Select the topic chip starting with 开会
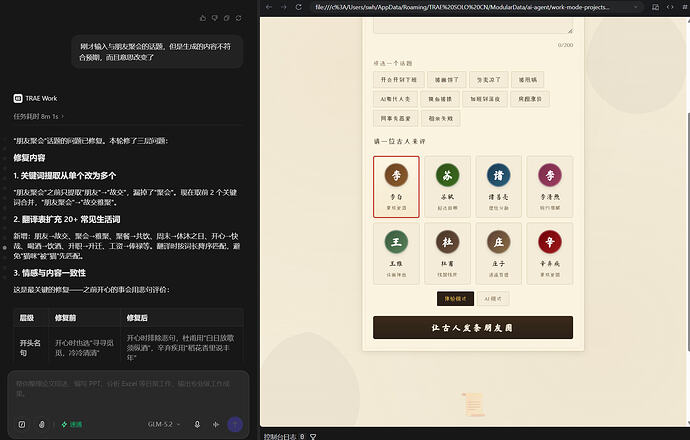Viewport: 690px width, 440px height. point(399,80)
